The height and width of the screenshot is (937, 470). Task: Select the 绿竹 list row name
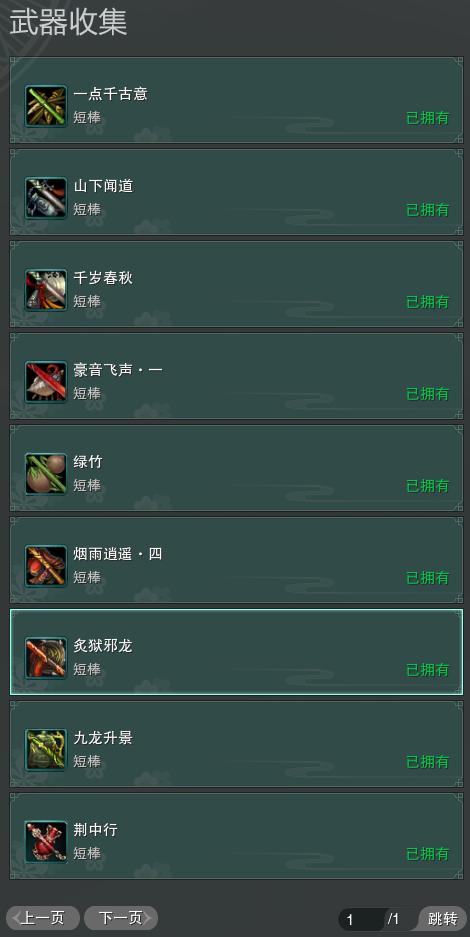click(x=88, y=462)
